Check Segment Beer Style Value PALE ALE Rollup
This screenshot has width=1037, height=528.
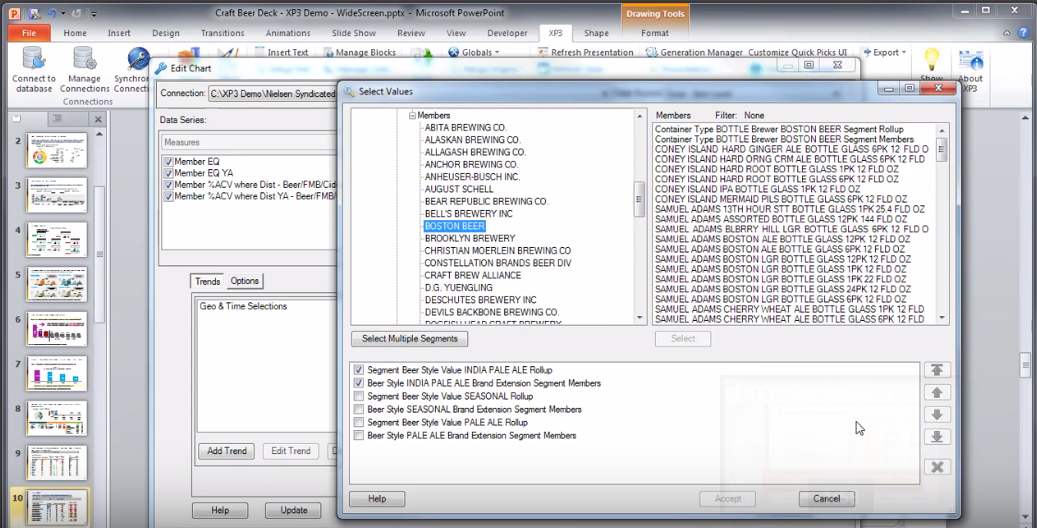(x=358, y=422)
